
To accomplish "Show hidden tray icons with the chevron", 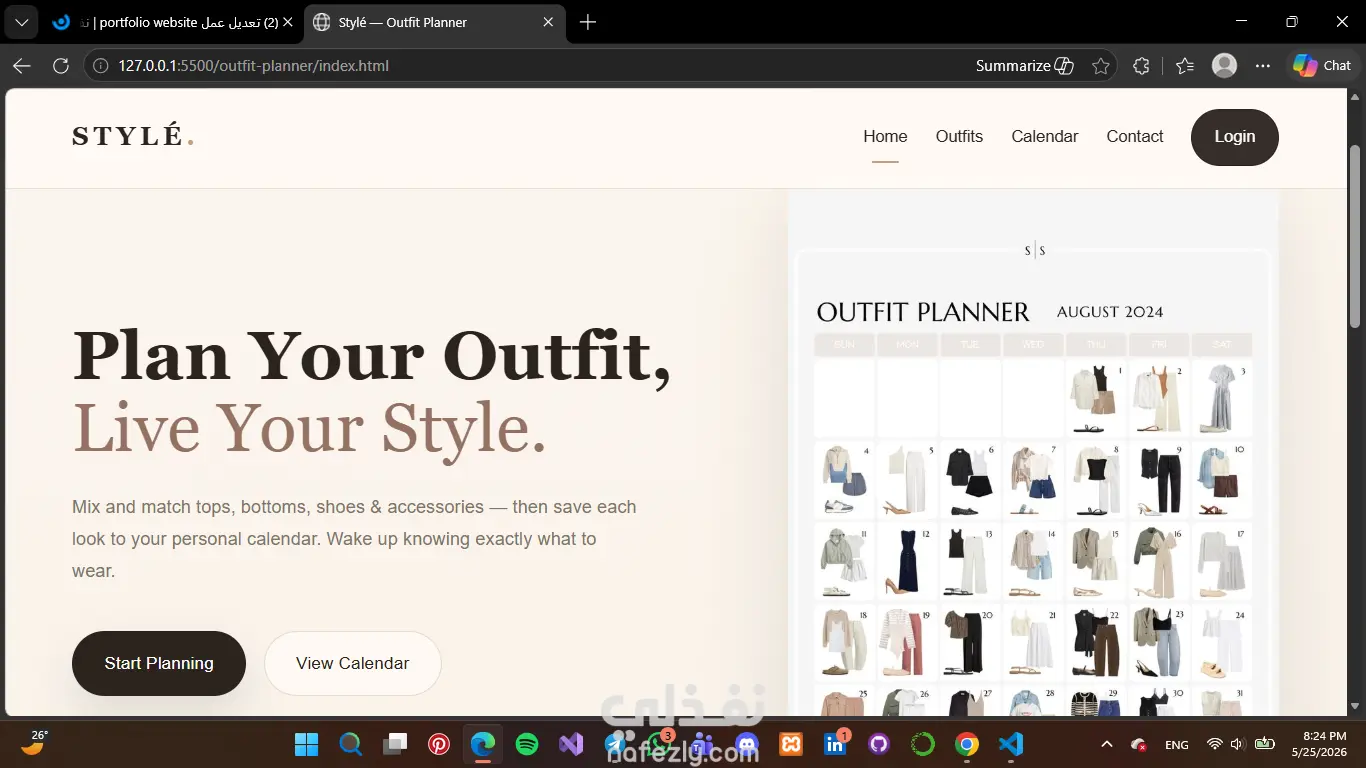I will pos(1107,744).
